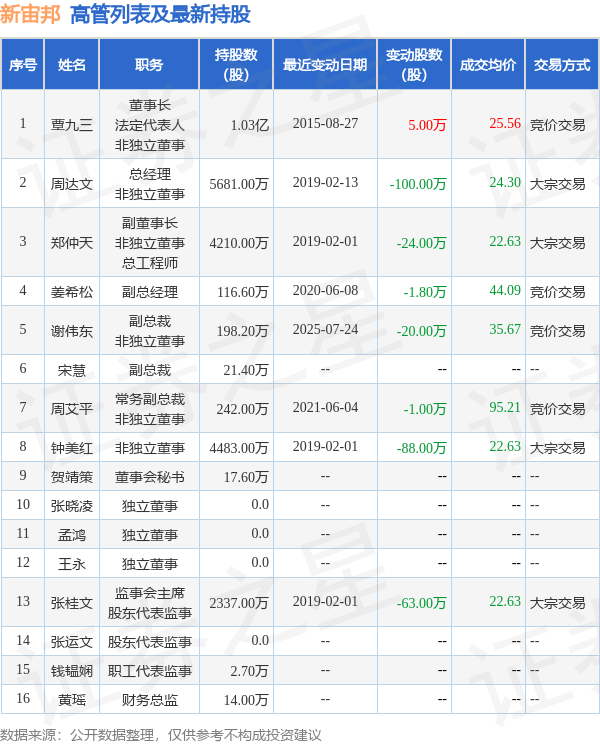The height and width of the screenshot is (744, 600).
Task: Click holdings value 4210.00万
Action: click(239, 242)
